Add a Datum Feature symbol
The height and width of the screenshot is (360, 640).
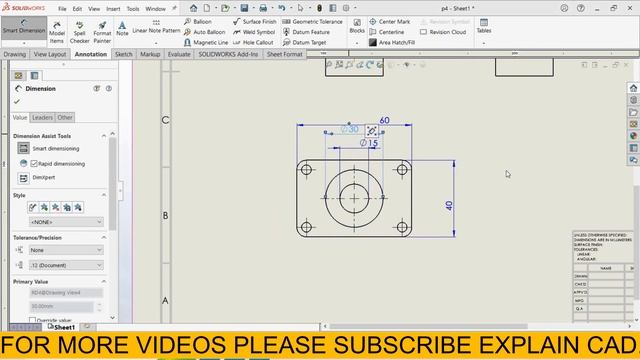307,32
